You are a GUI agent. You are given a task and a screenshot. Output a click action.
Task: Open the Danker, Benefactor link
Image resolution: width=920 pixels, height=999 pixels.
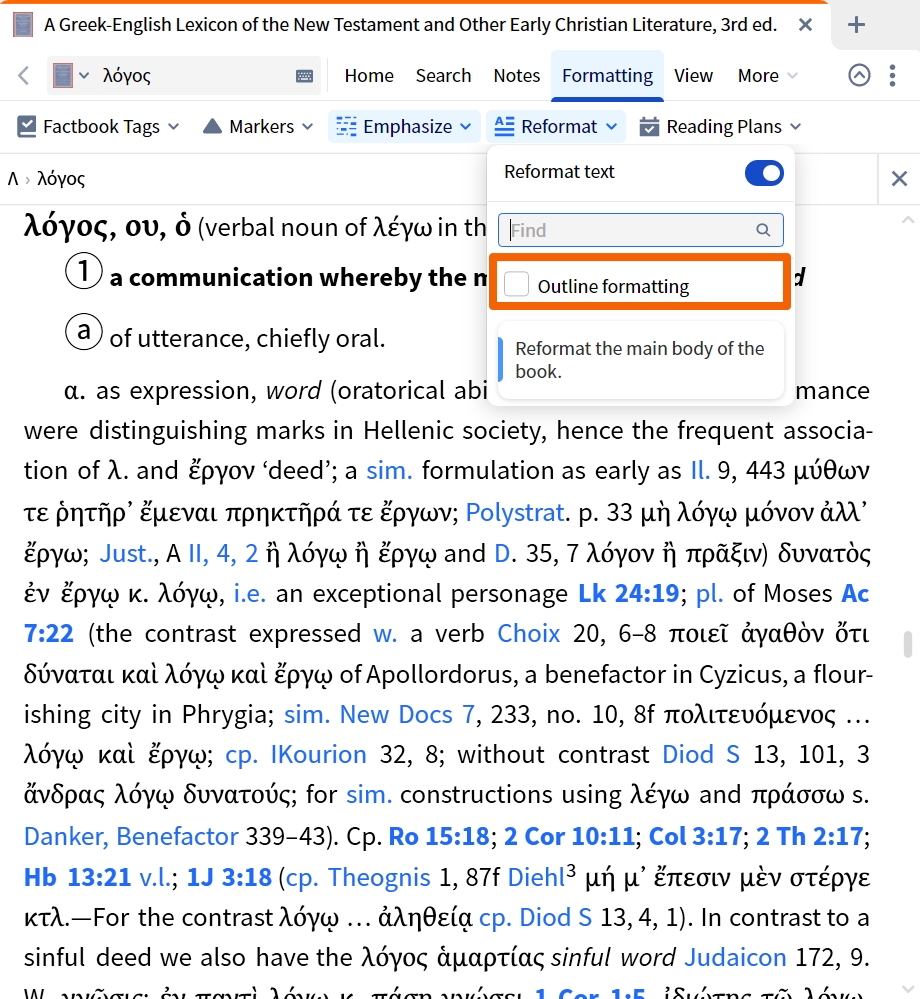(x=131, y=836)
